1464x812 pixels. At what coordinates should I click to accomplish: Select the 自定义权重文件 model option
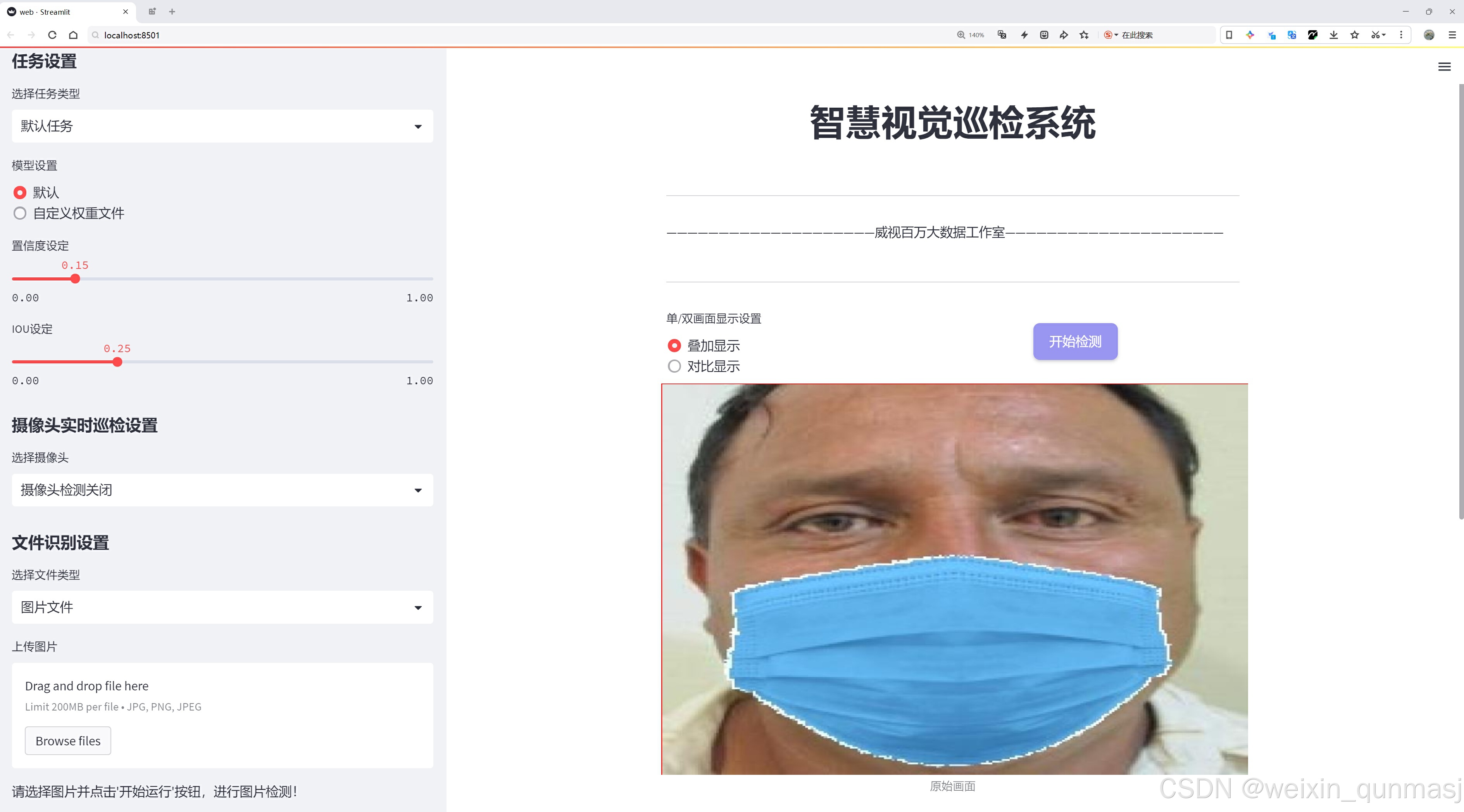point(20,213)
